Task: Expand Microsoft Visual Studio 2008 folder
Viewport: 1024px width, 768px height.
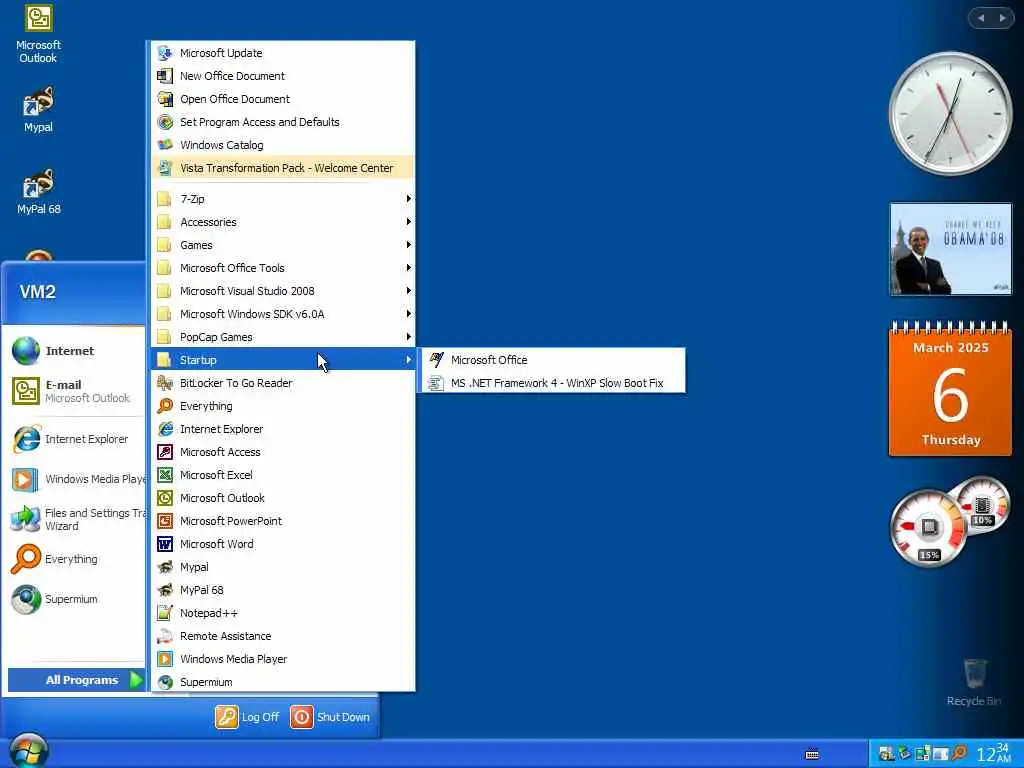Action: (283, 291)
